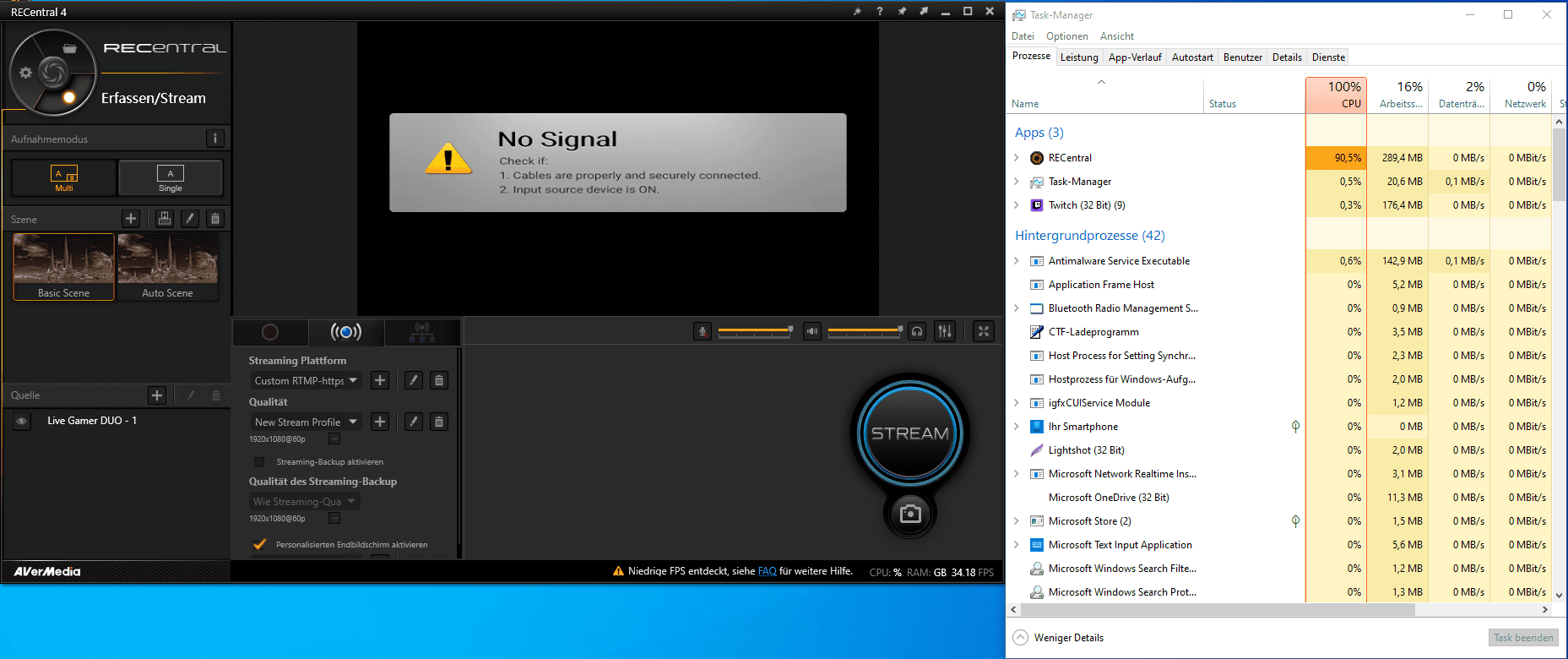1568x659 pixels.
Task: Open the New Stream Profile dropdown
Action: point(306,422)
